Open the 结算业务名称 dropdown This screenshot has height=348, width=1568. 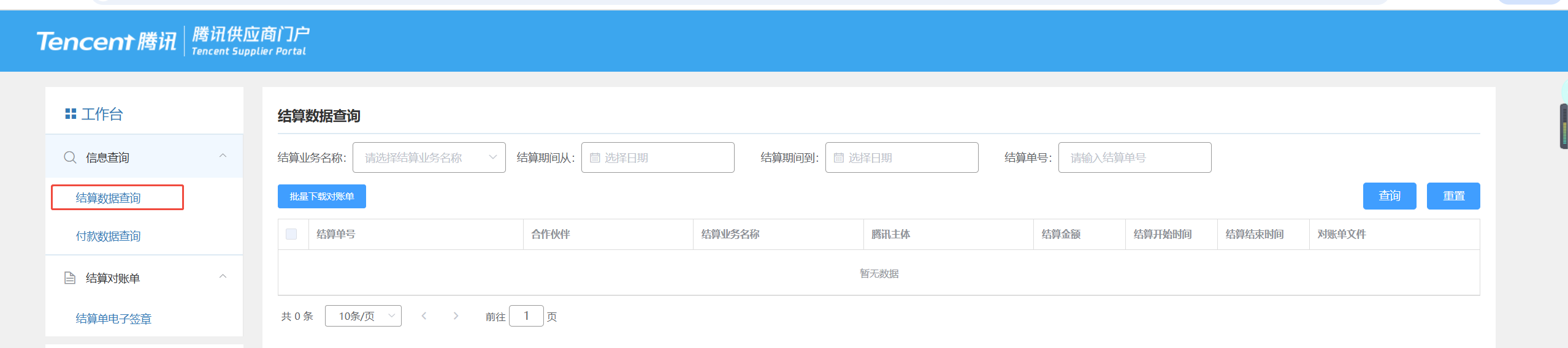429,157
